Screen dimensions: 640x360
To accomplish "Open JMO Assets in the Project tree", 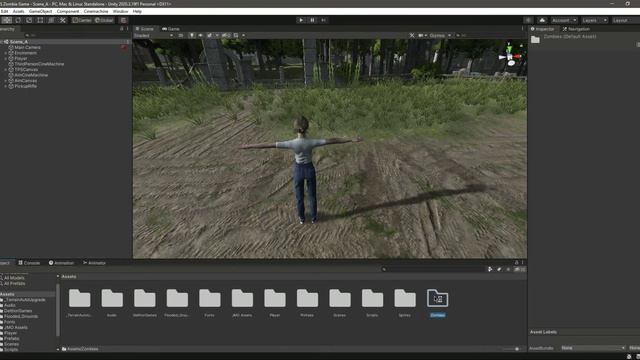I will tap(16, 327).
